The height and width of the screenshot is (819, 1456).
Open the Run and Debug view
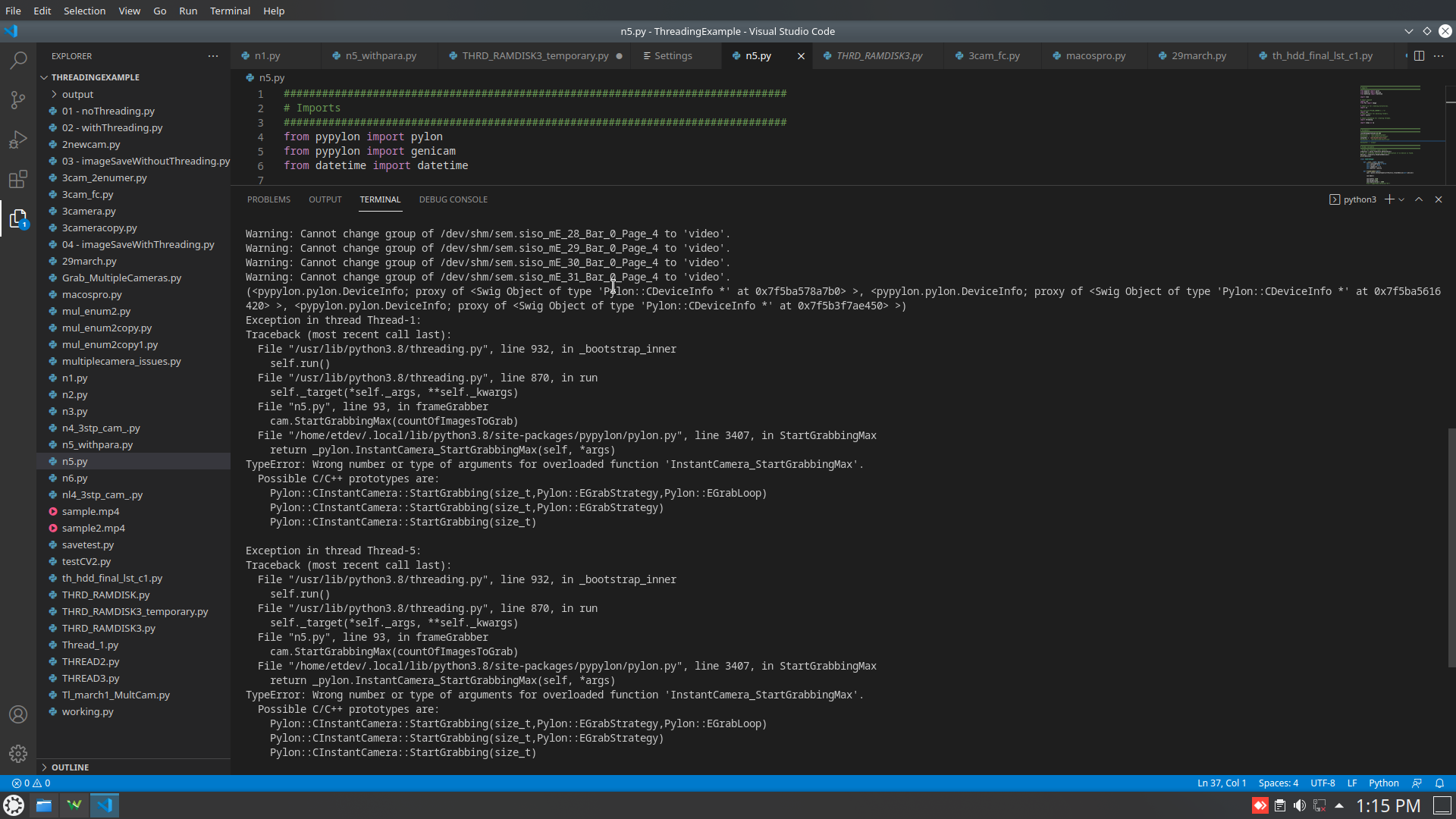tap(18, 140)
